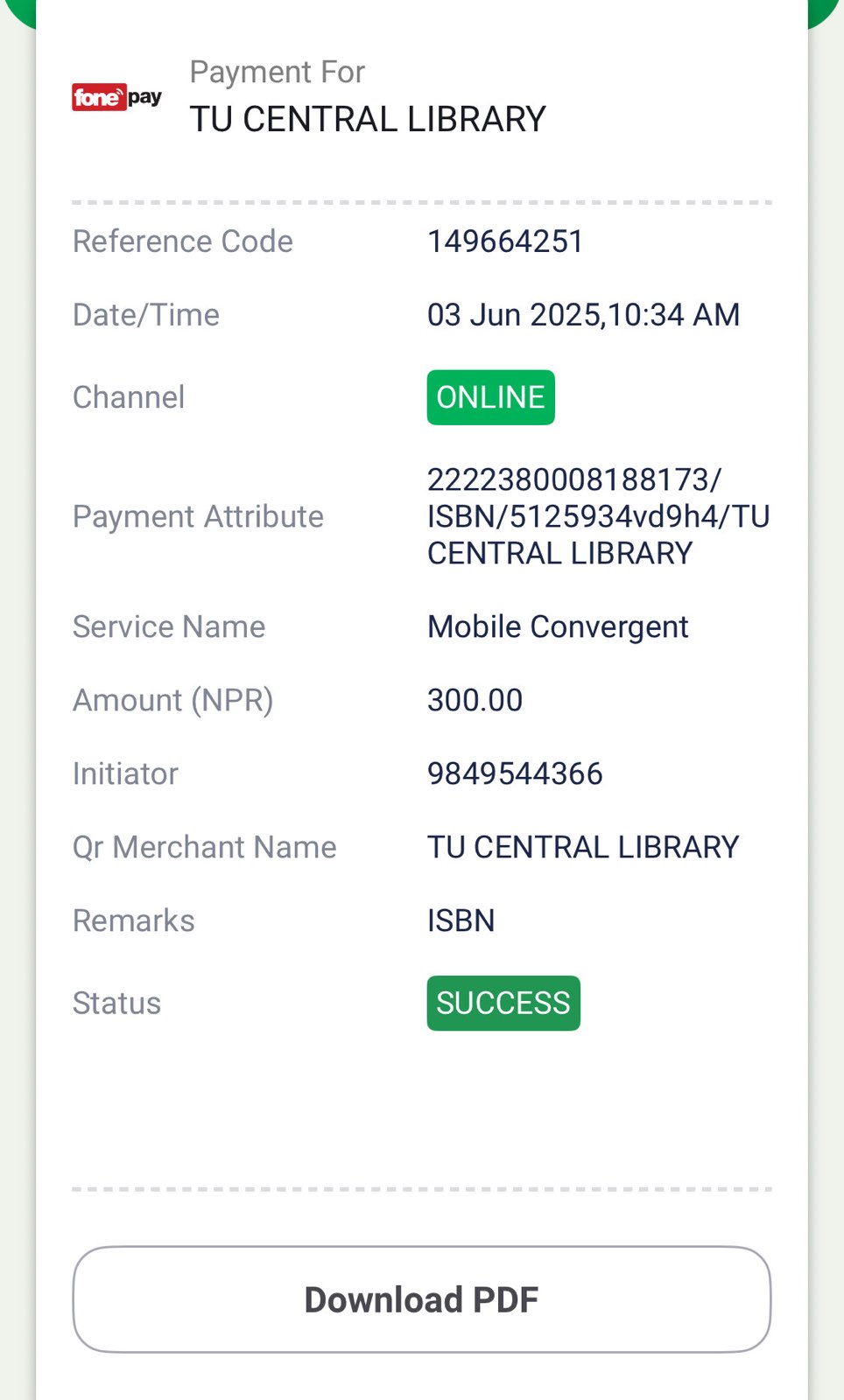Tap the green ONLINE channel badge

coord(490,397)
